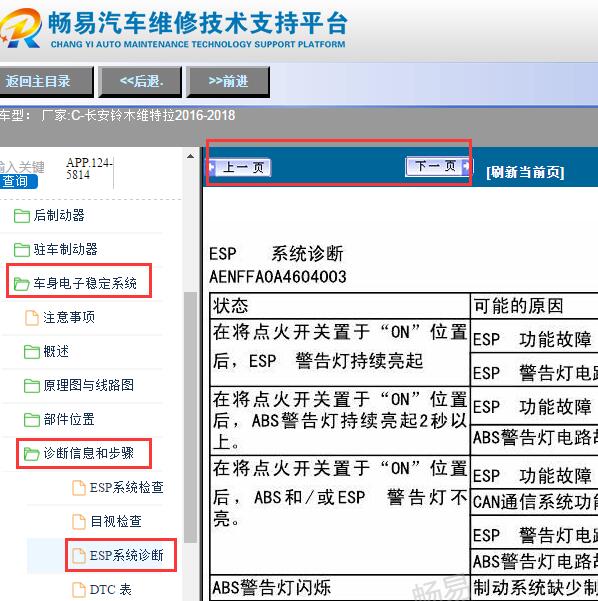Open the 原理图与线路图 folder icon
The image size is (598, 601).
point(32,386)
